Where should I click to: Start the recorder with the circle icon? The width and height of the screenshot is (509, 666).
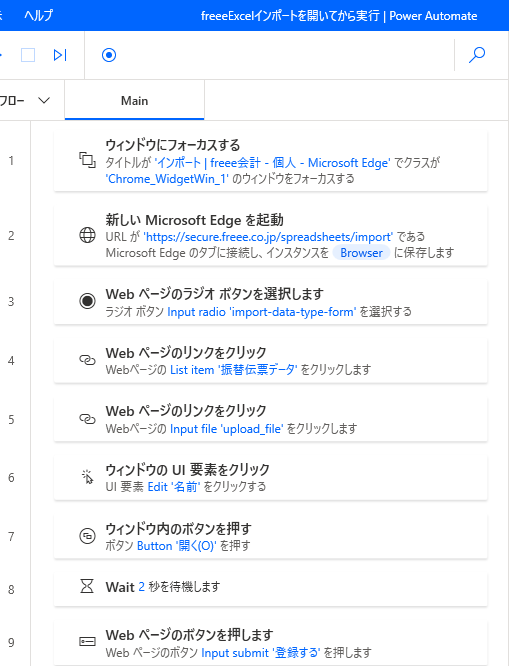[x=109, y=55]
